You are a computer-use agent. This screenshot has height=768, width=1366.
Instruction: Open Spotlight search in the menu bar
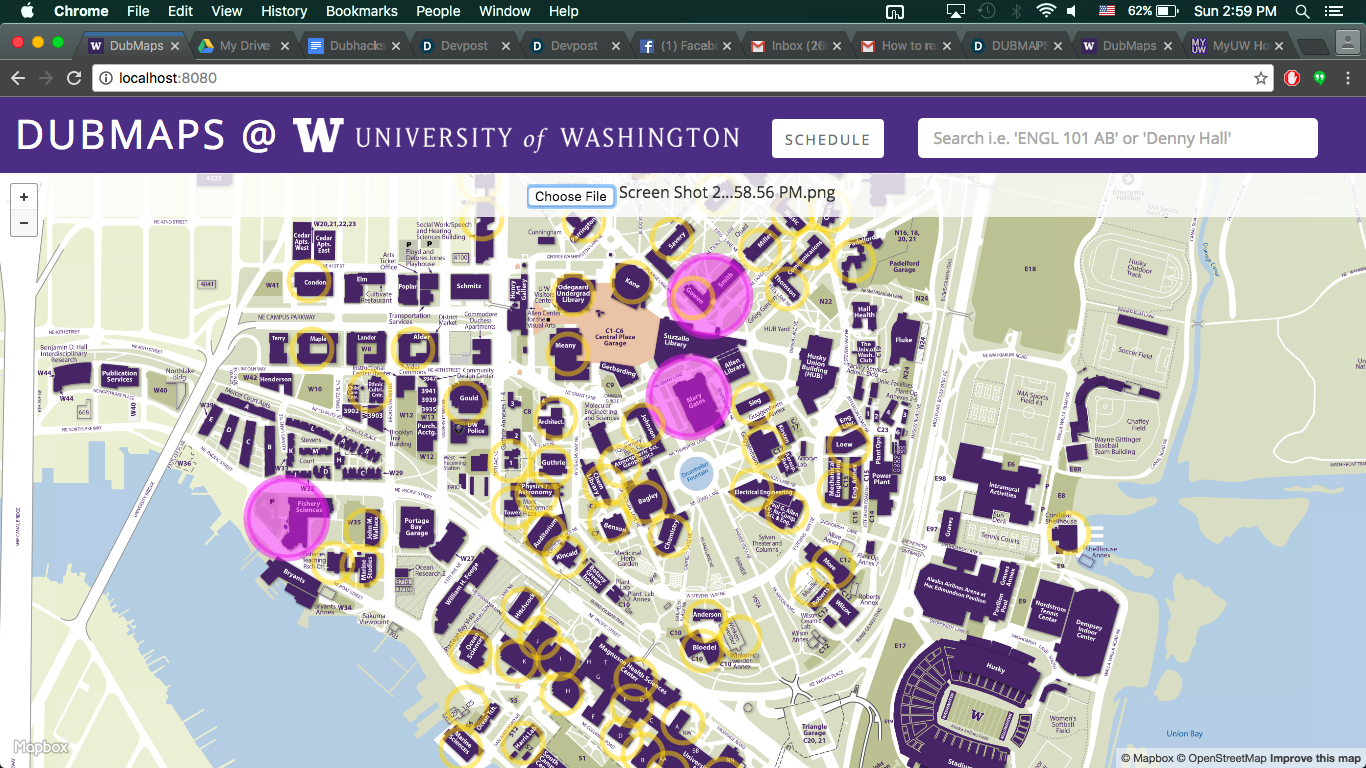1302,11
